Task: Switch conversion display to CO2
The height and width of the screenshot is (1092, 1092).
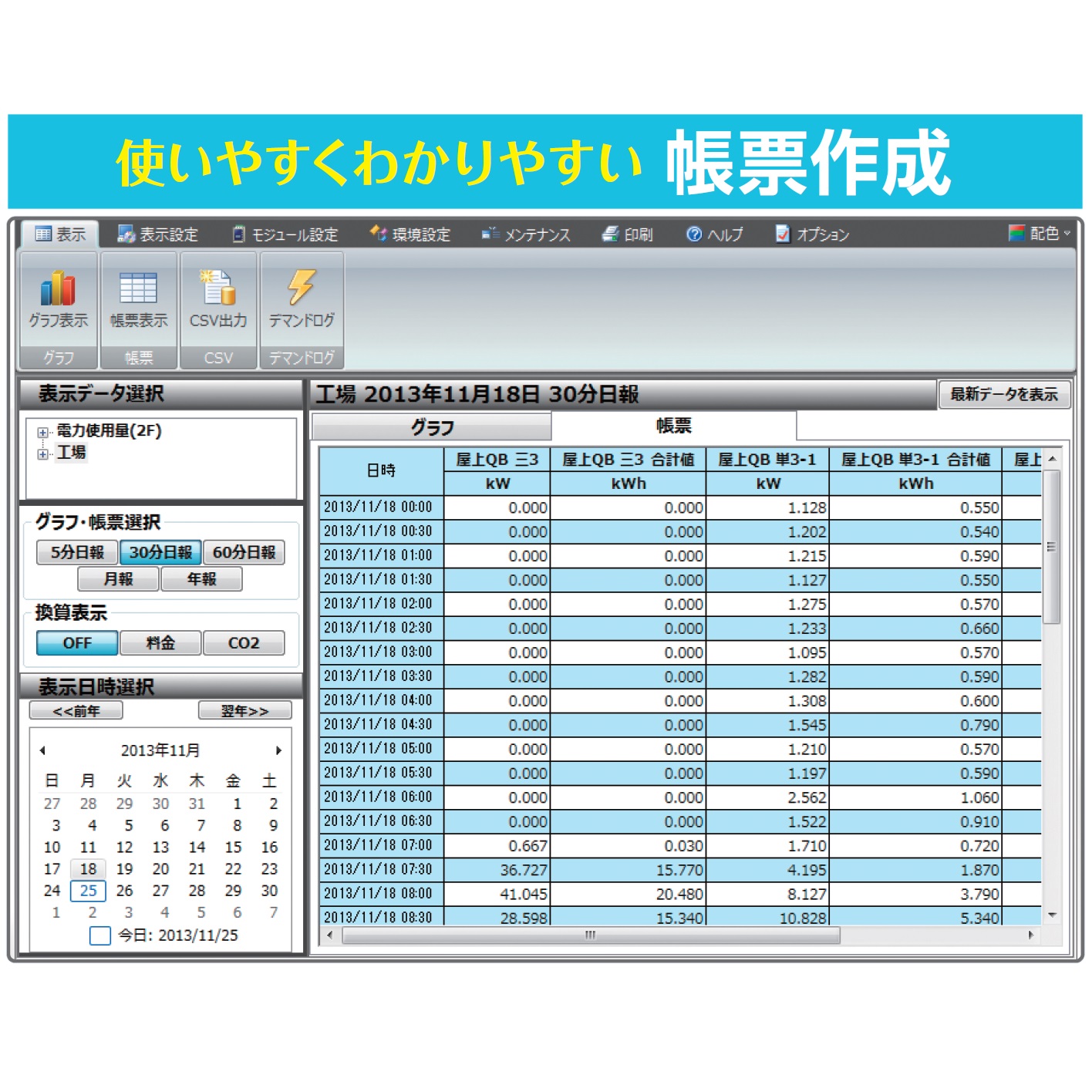Action: pos(244,643)
